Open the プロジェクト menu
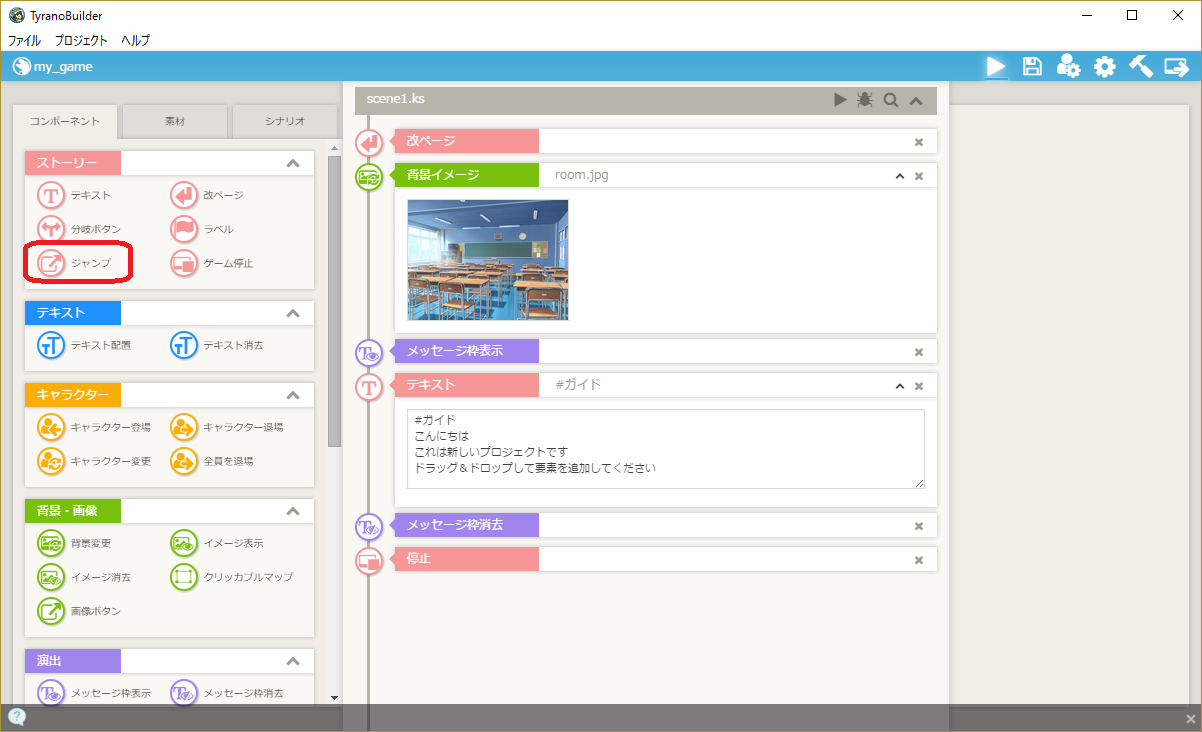This screenshot has height=732, width=1202. (81, 41)
